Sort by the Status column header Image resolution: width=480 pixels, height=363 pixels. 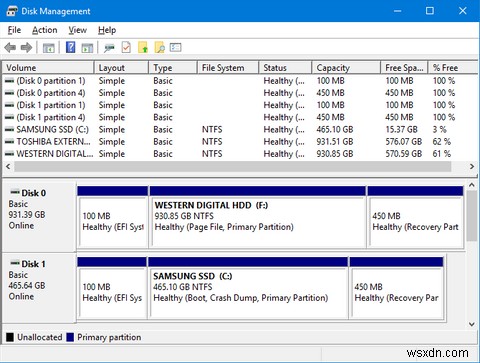(285, 68)
